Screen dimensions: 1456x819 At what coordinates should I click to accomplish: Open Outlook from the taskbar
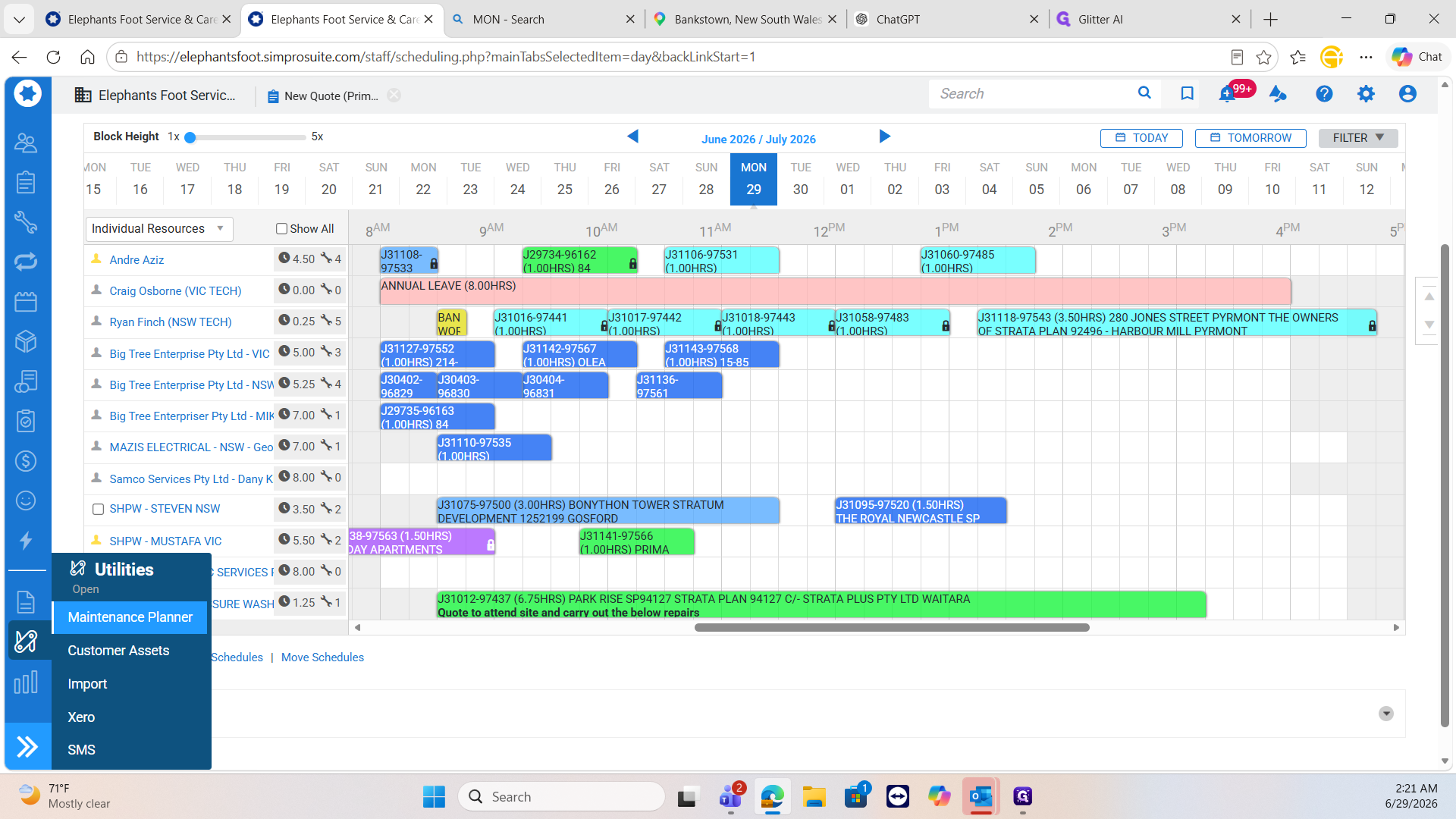pos(981,796)
